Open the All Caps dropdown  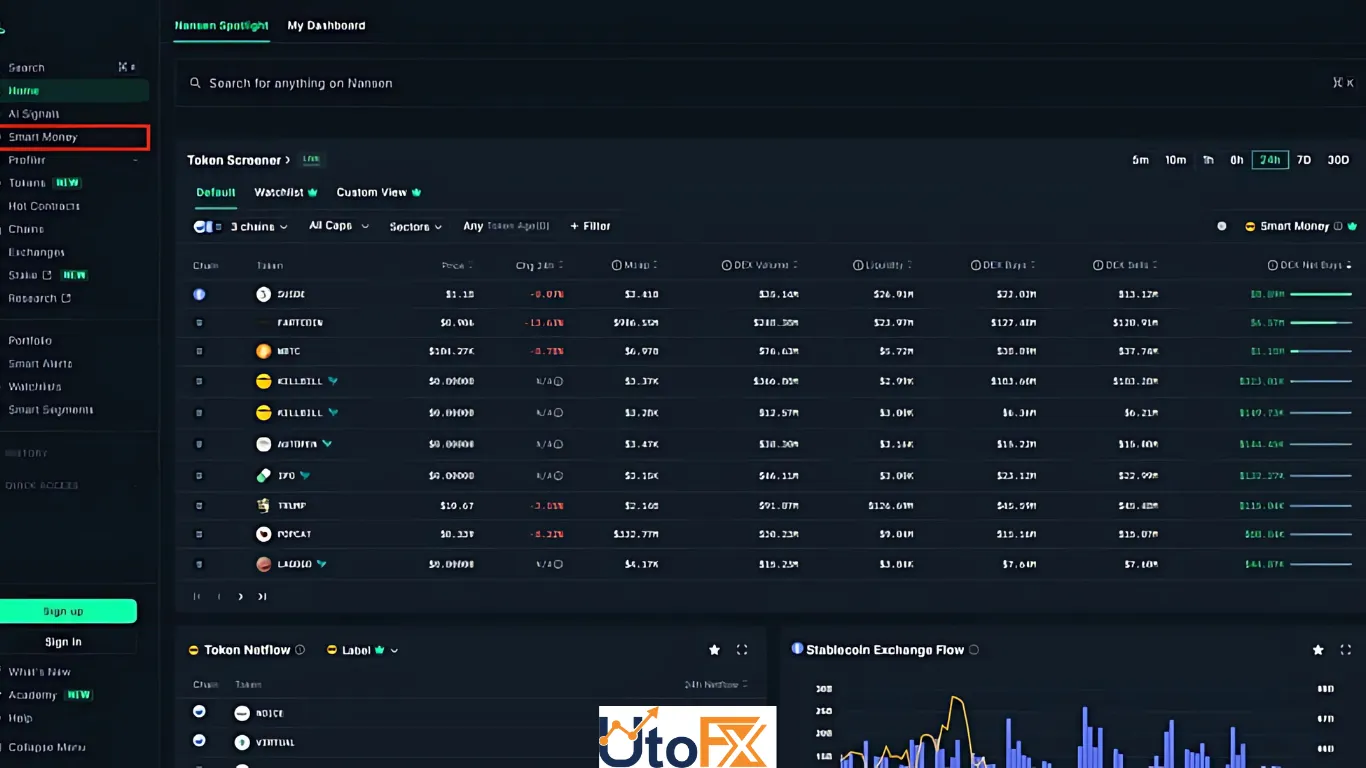[x=339, y=226]
